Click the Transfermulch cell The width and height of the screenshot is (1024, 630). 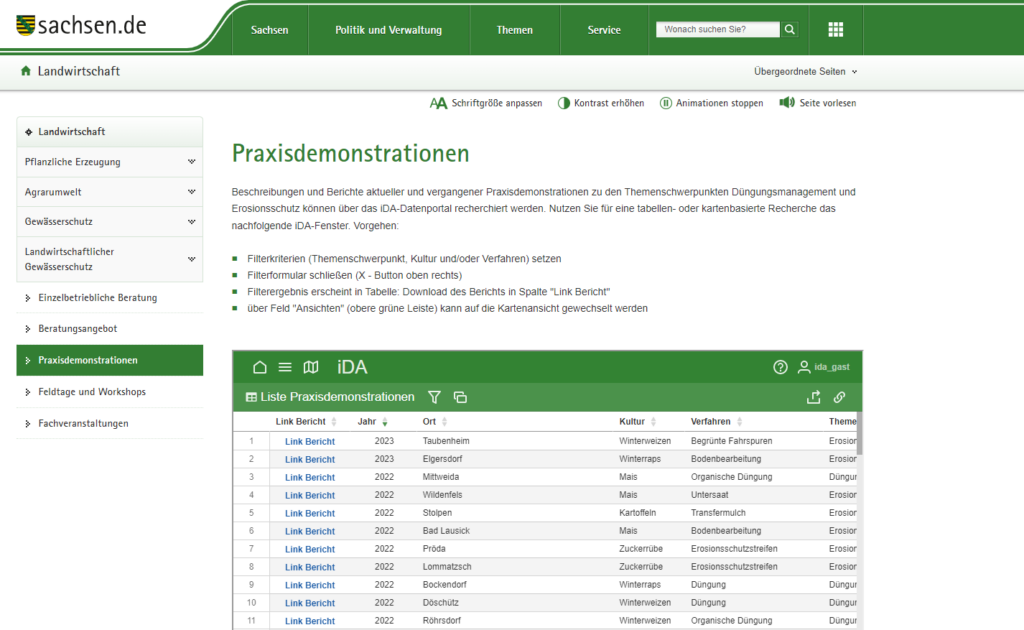click(x=718, y=513)
